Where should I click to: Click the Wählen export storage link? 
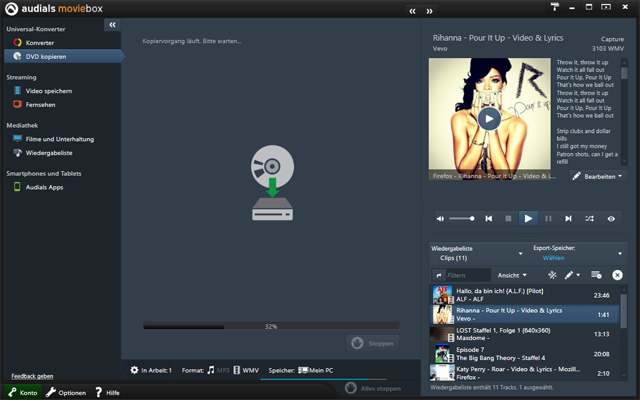pyautogui.click(x=553, y=258)
